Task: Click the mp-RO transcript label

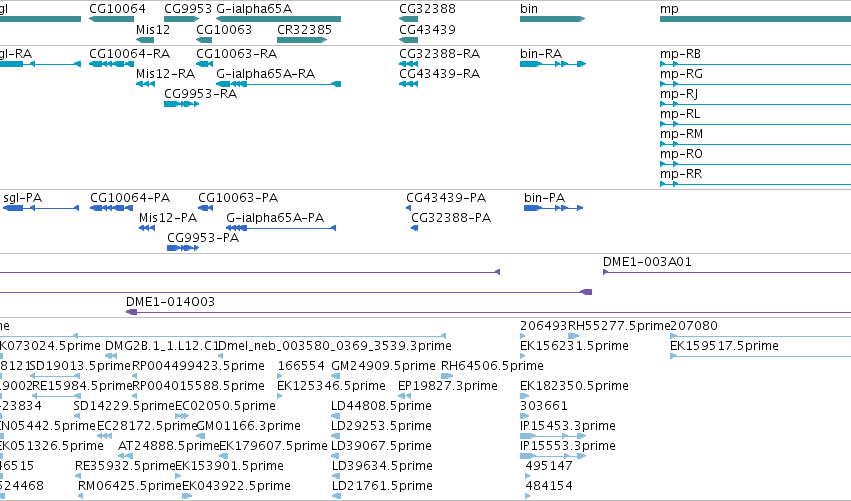Action: [681, 154]
